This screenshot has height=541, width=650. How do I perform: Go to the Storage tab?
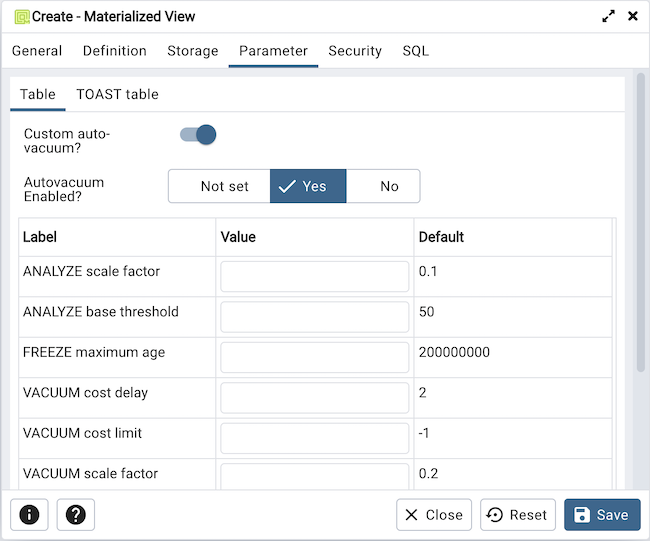click(193, 51)
